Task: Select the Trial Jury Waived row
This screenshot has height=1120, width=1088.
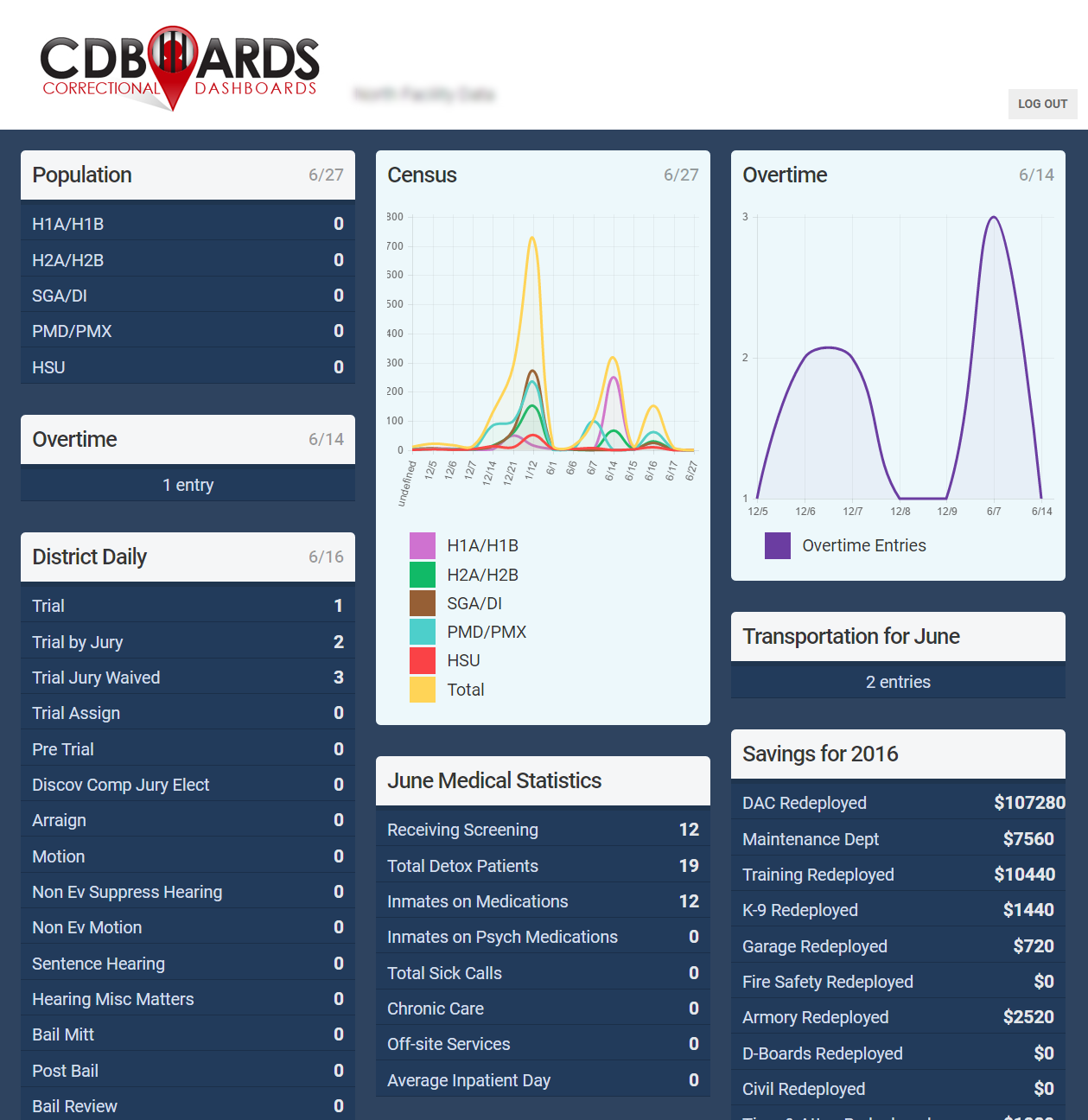Action: coord(188,678)
